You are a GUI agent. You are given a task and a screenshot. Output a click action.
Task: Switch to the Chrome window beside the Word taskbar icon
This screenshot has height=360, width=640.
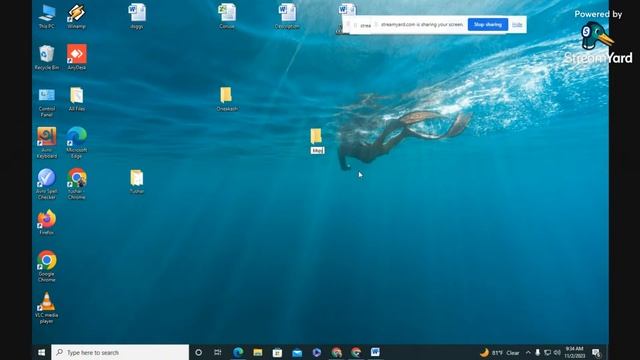point(356,352)
